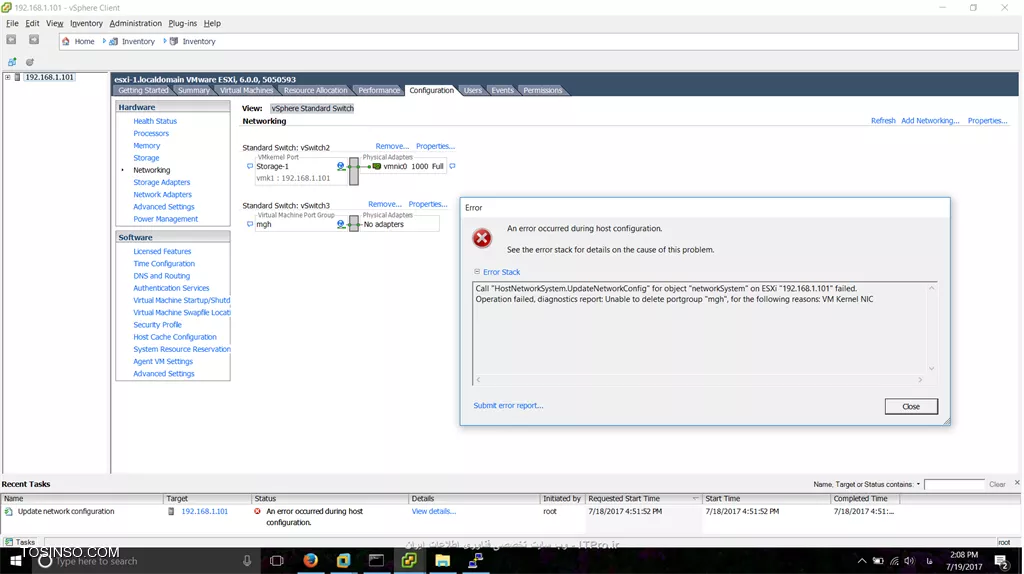
Task: Collapse the Error Stack section
Action: click(477, 272)
